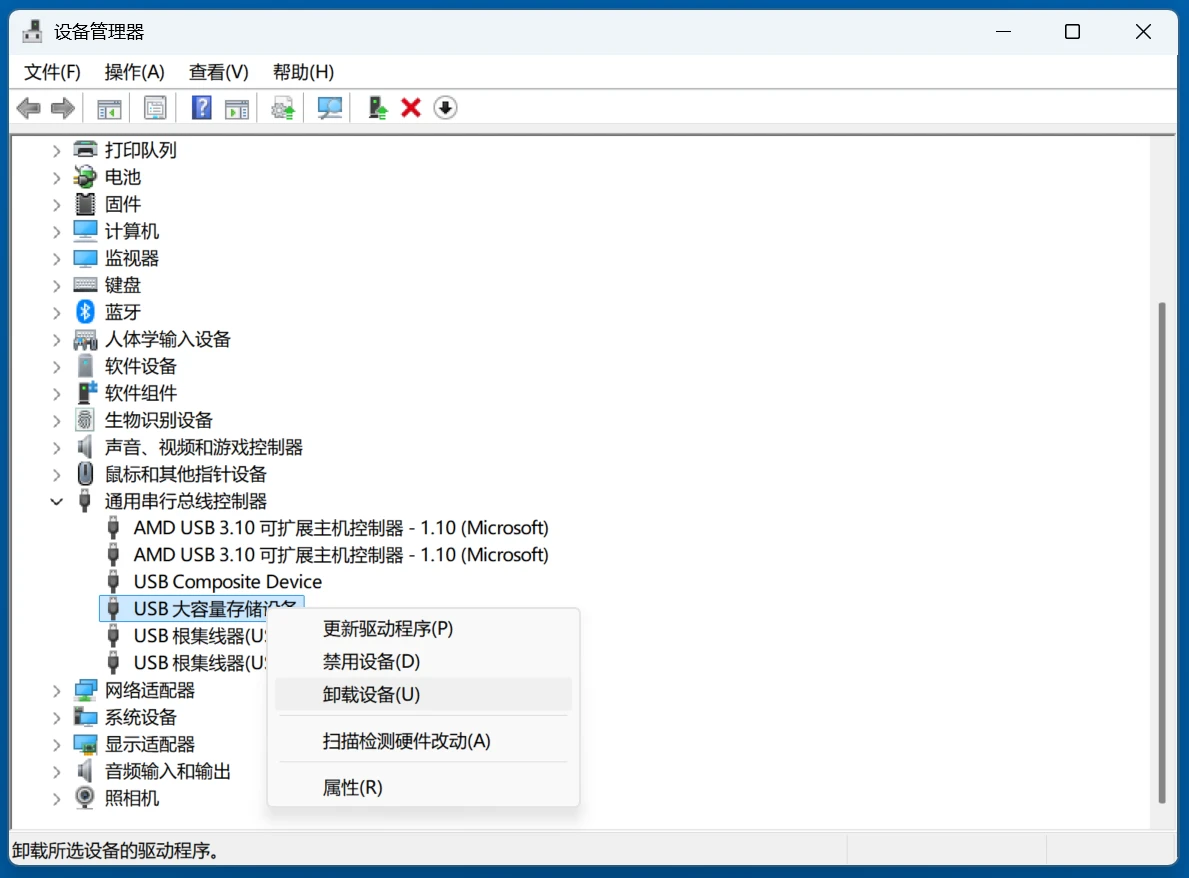Expand the 网络适配器 category
This screenshot has width=1189, height=878.
(57, 691)
